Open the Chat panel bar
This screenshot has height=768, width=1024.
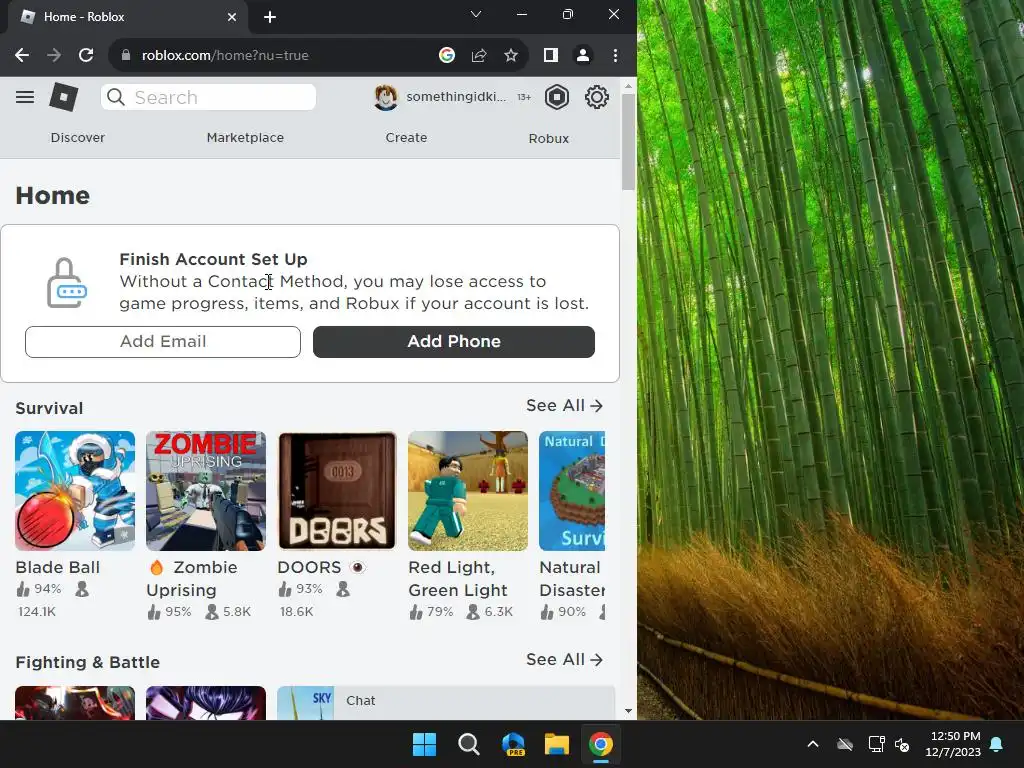(x=446, y=703)
